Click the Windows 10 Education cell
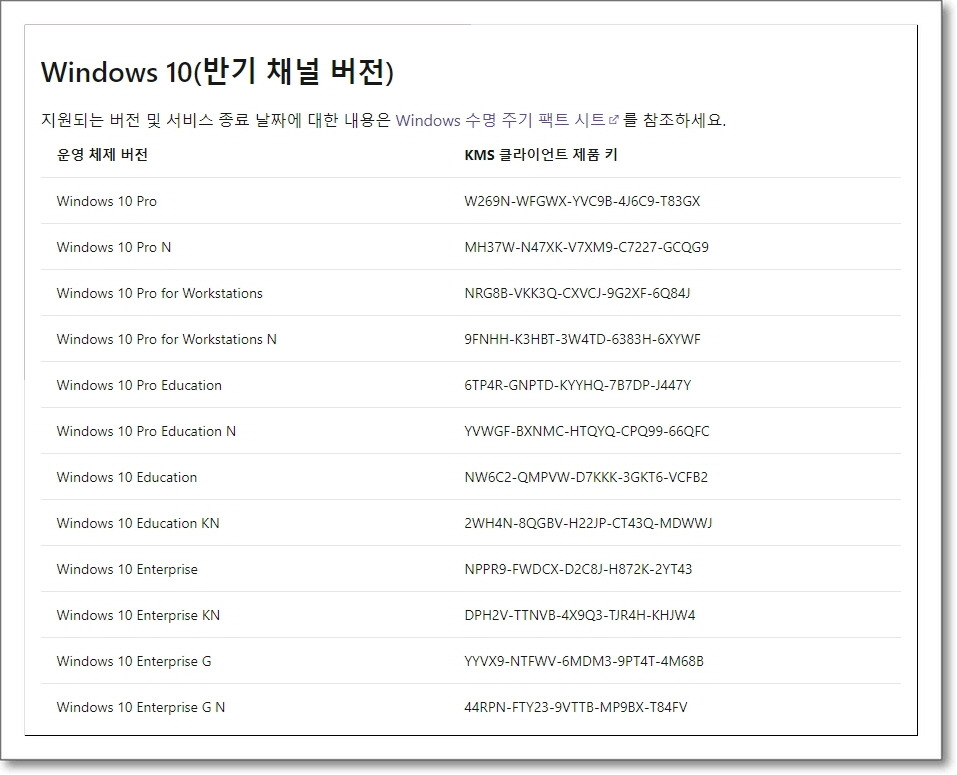 pyautogui.click(x=127, y=477)
